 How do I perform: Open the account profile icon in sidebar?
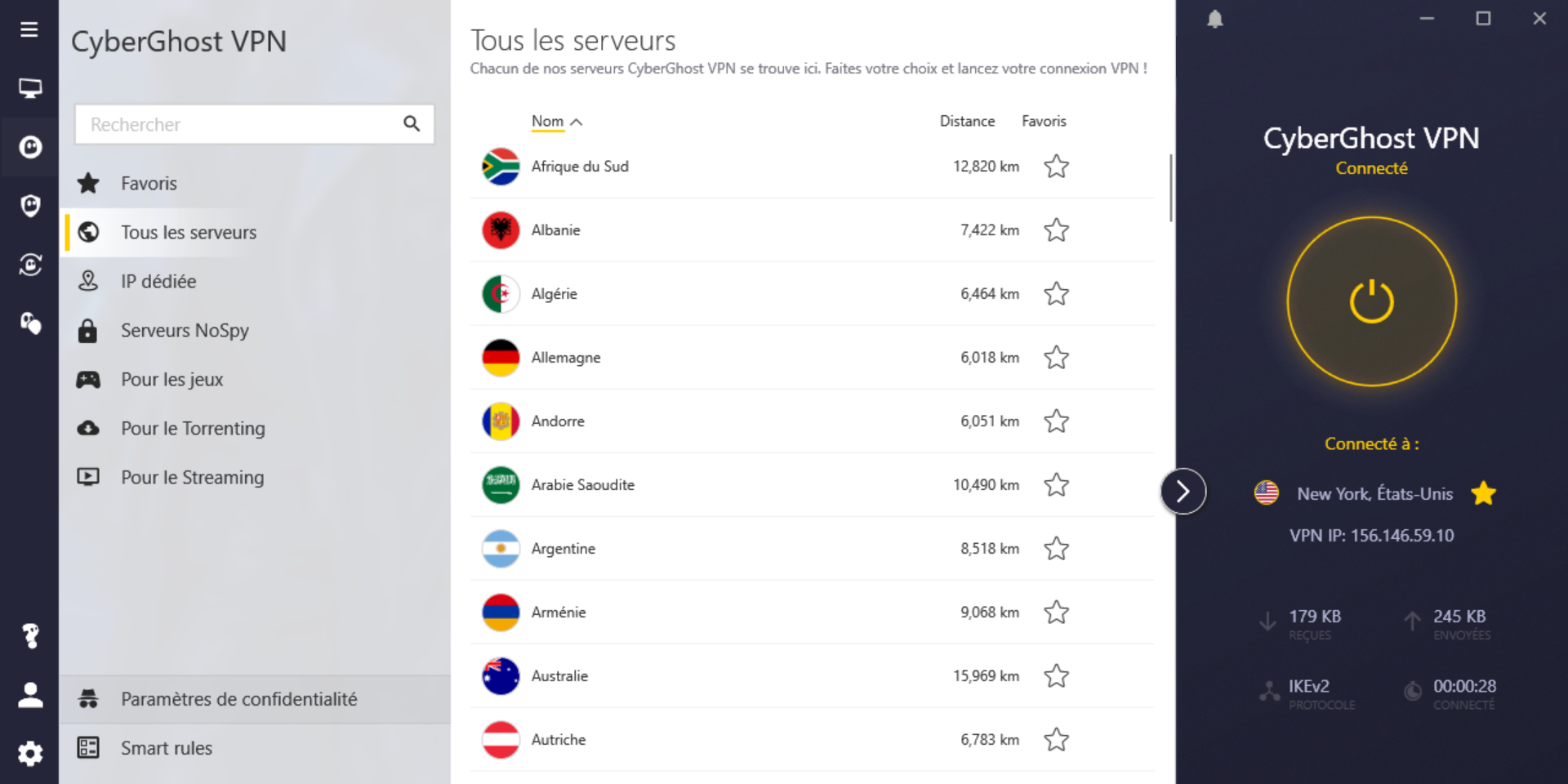(30, 695)
